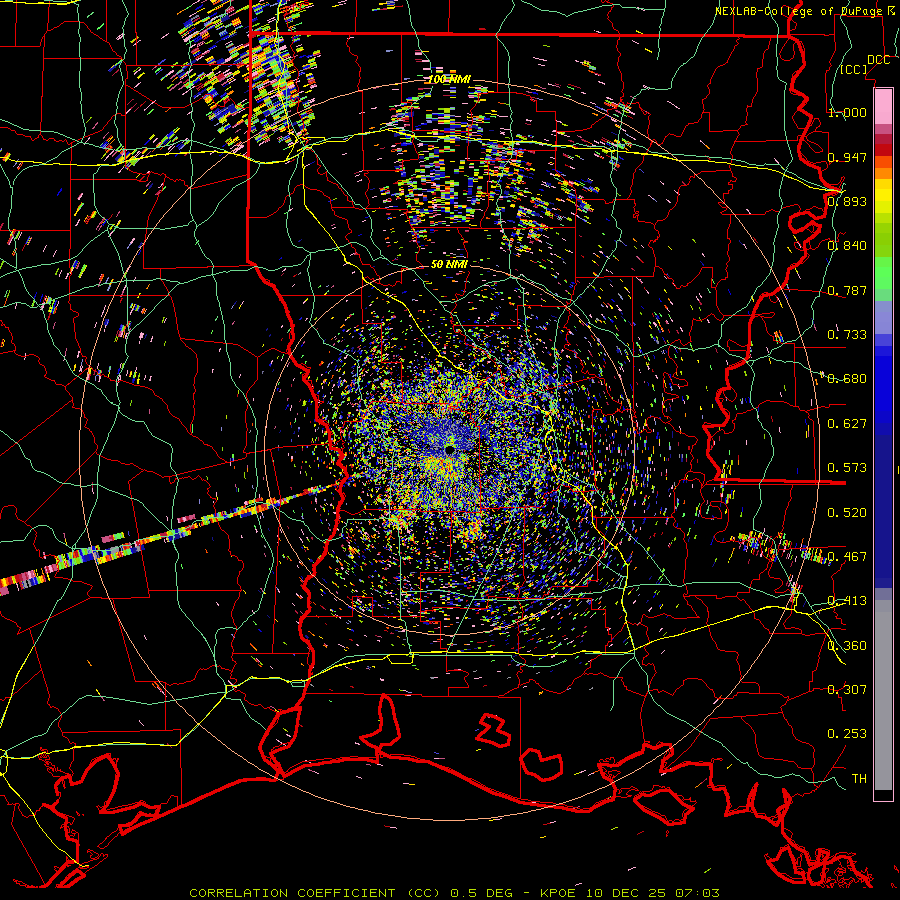900x900 pixels.
Task: Pick the bright green color bar segment
Action: [x=883, y=273]
